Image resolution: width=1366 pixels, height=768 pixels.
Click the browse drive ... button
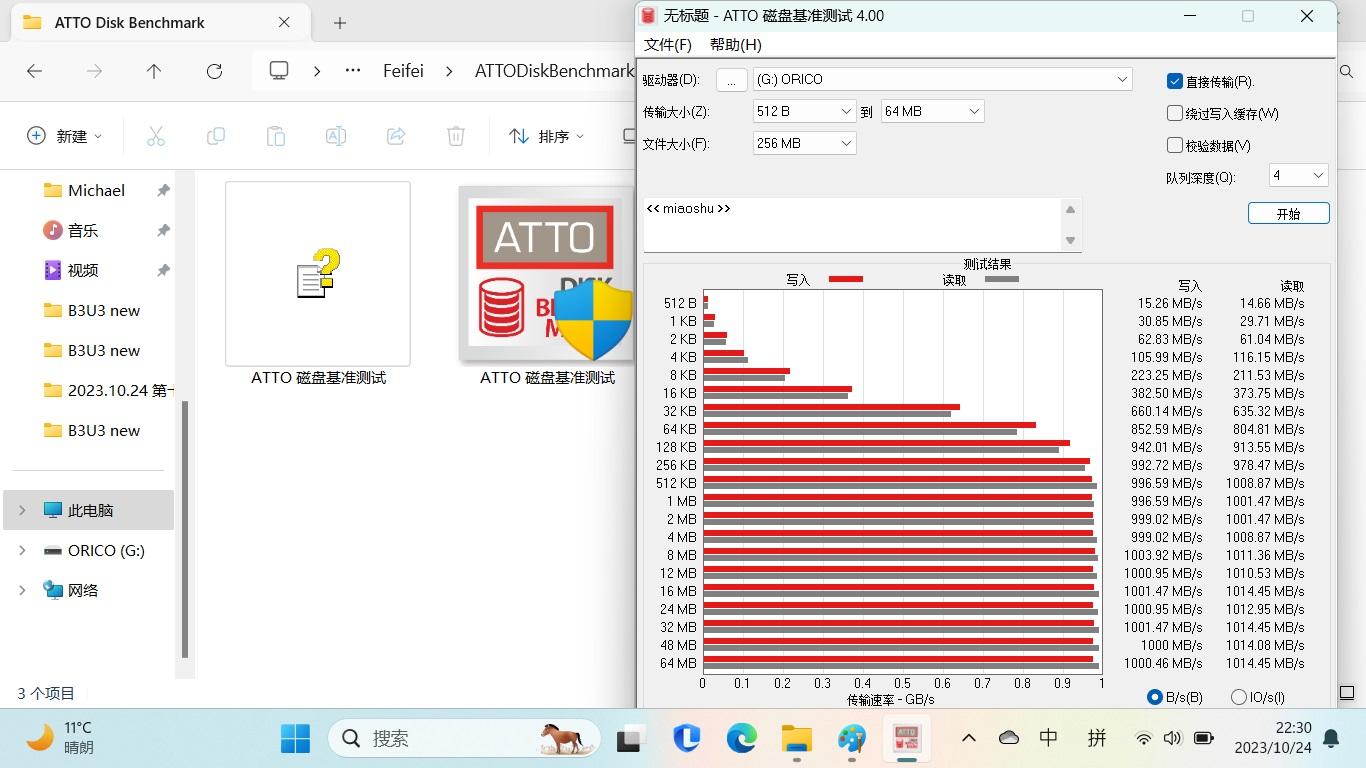732,80
